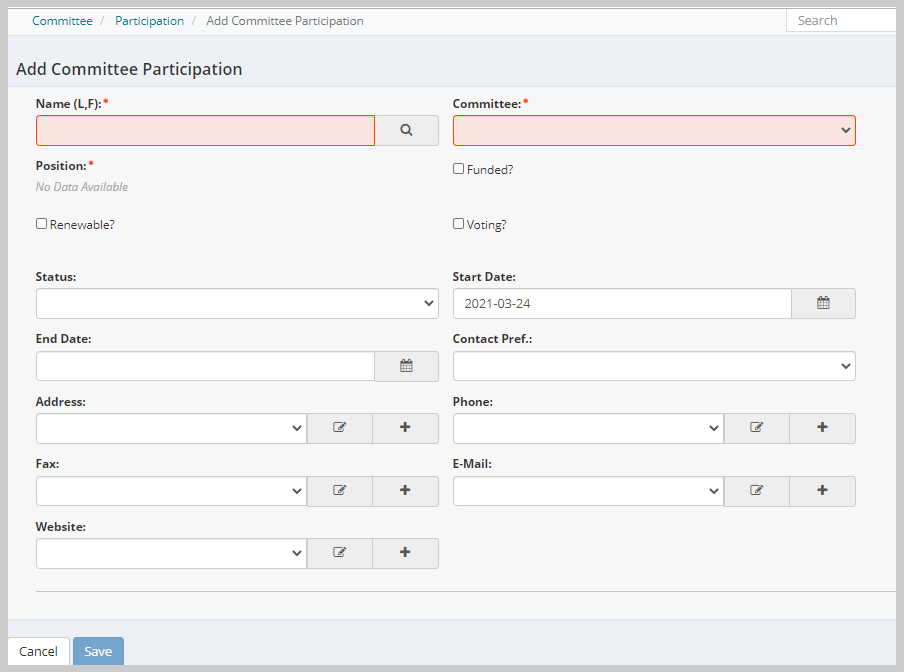Screen dimensions: 904x672
Task: Add a new E-Mail with plus icon
Action: click(x=823, y=490)
